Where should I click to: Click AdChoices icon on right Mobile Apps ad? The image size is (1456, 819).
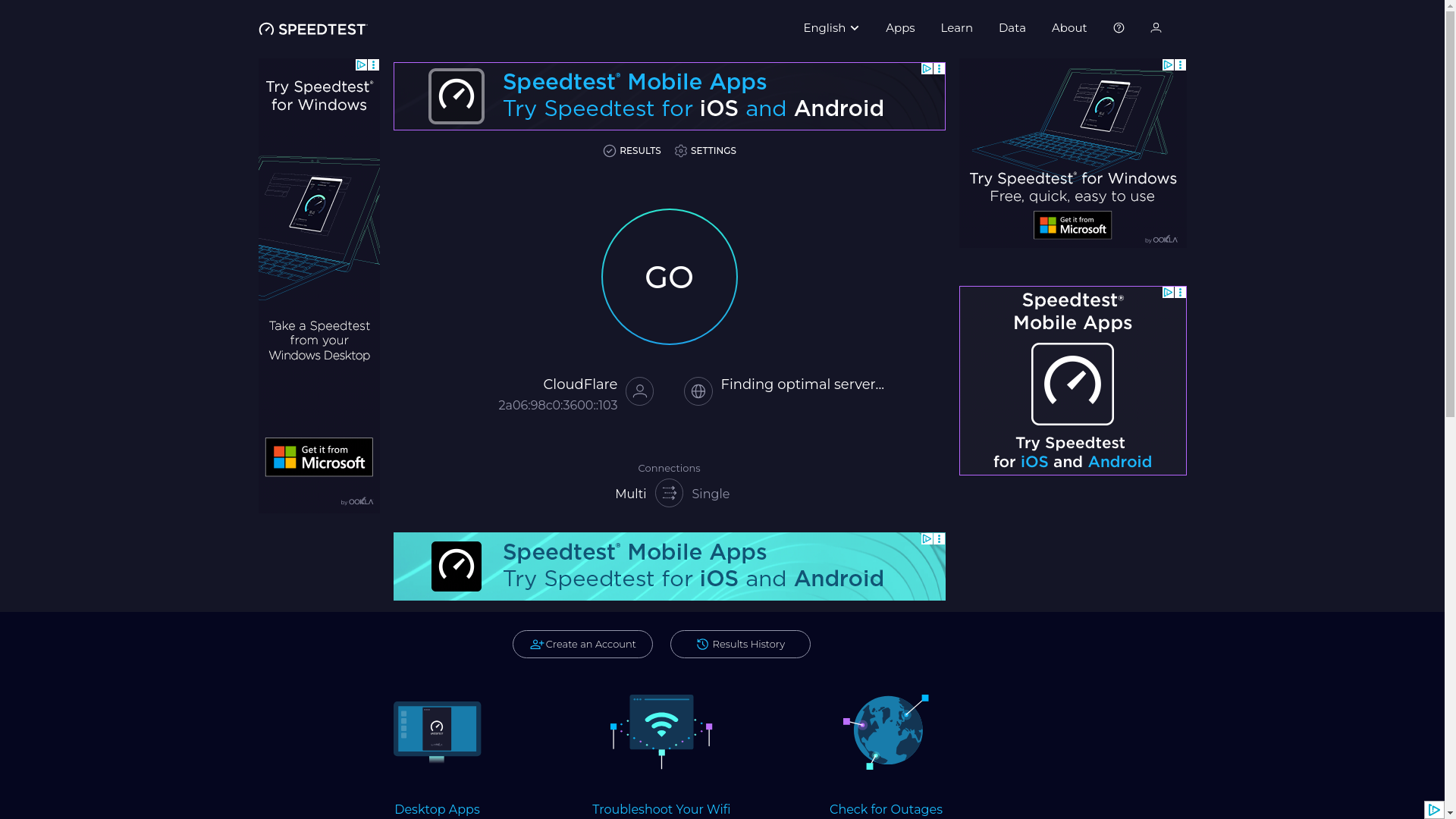(1168, 293)
